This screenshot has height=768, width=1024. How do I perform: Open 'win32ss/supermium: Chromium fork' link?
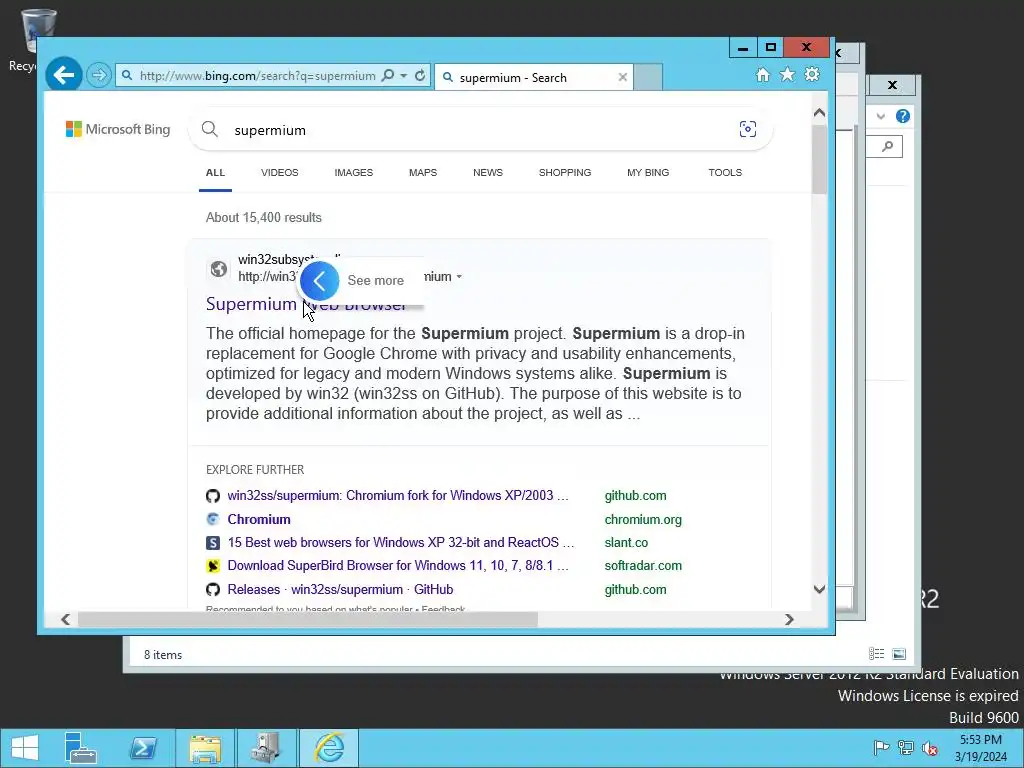tap(398, 496)
